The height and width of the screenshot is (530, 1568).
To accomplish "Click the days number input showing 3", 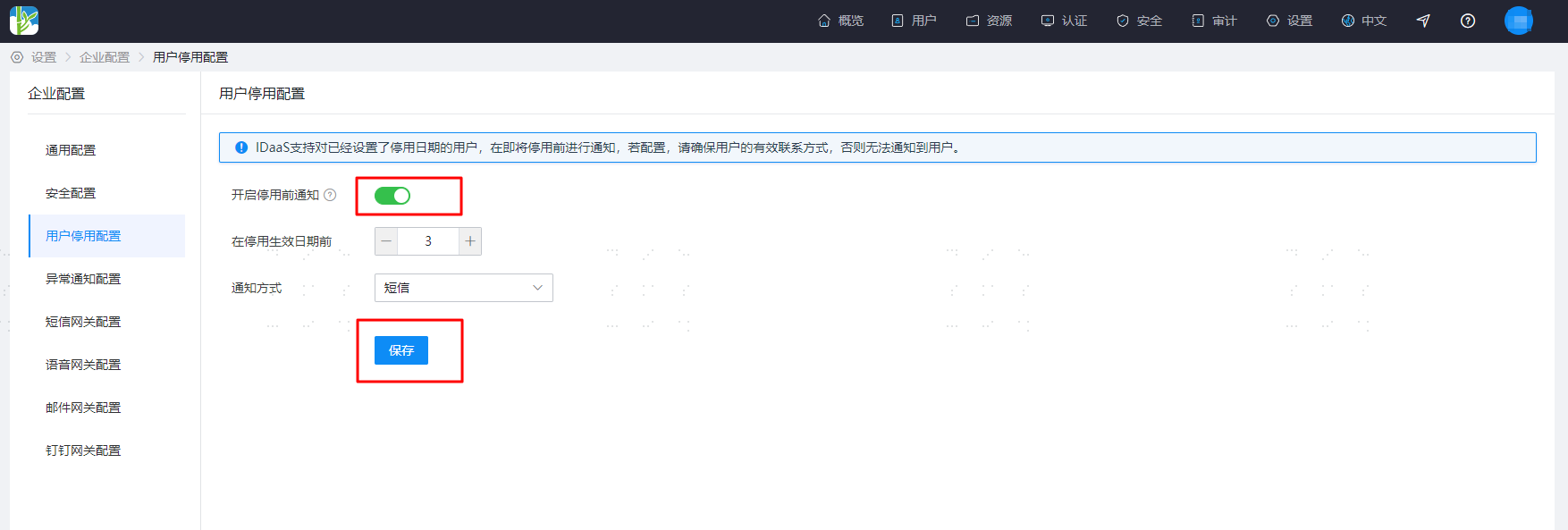I will click(428, 241).
